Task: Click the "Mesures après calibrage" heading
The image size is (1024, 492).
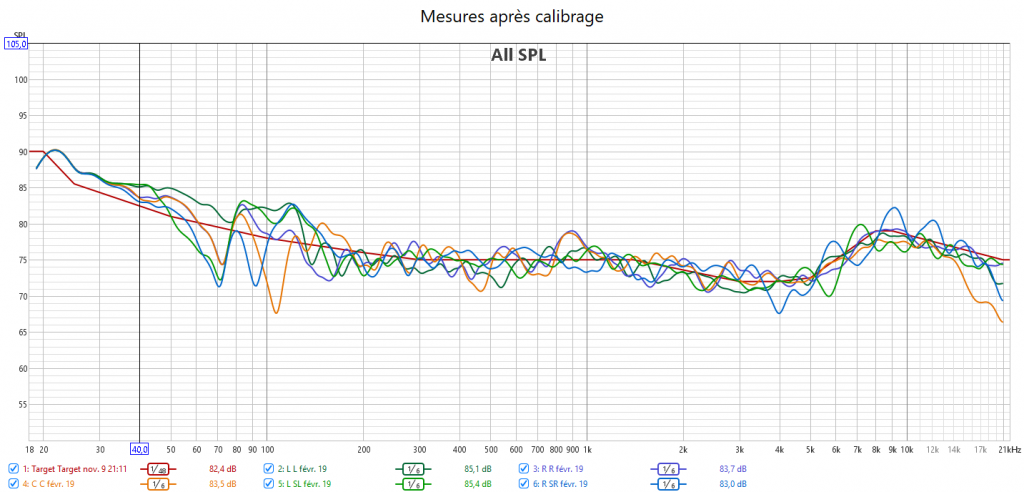Action: click(x=512, y=17)
